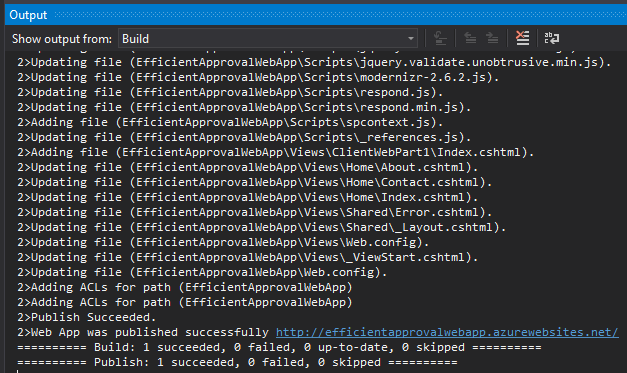Expand the Show output from dropdown arrow
The image size is (627, 373).
pyautogui.click(x=411, y=39)
